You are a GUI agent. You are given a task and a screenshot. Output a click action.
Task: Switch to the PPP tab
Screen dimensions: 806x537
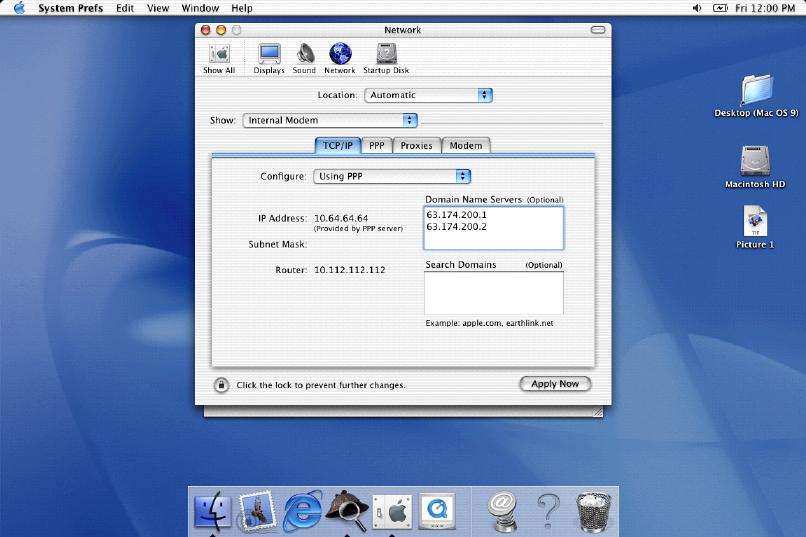pyautogui.click(x=377, y=145)
